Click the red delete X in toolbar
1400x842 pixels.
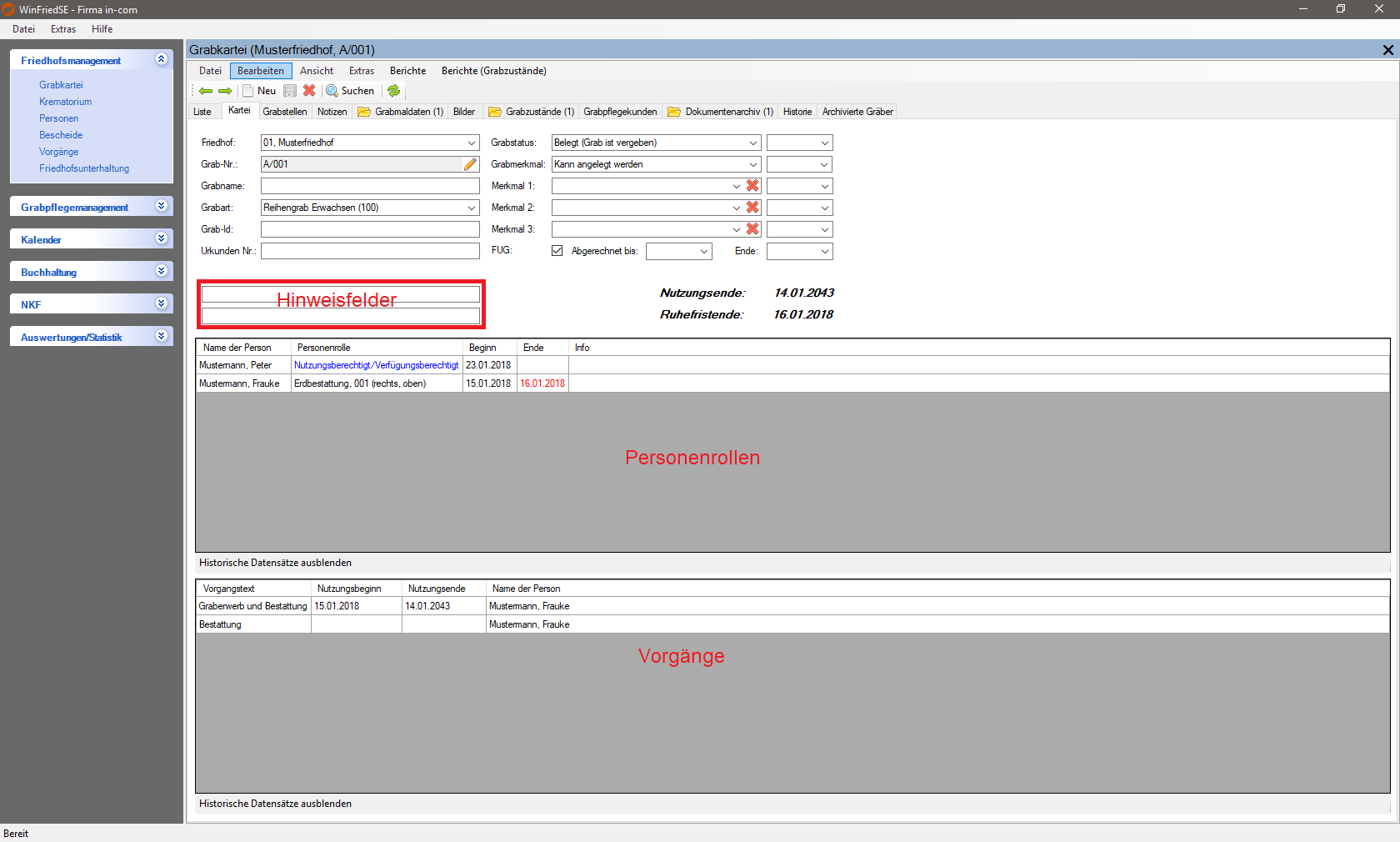(x=309, y=91)
